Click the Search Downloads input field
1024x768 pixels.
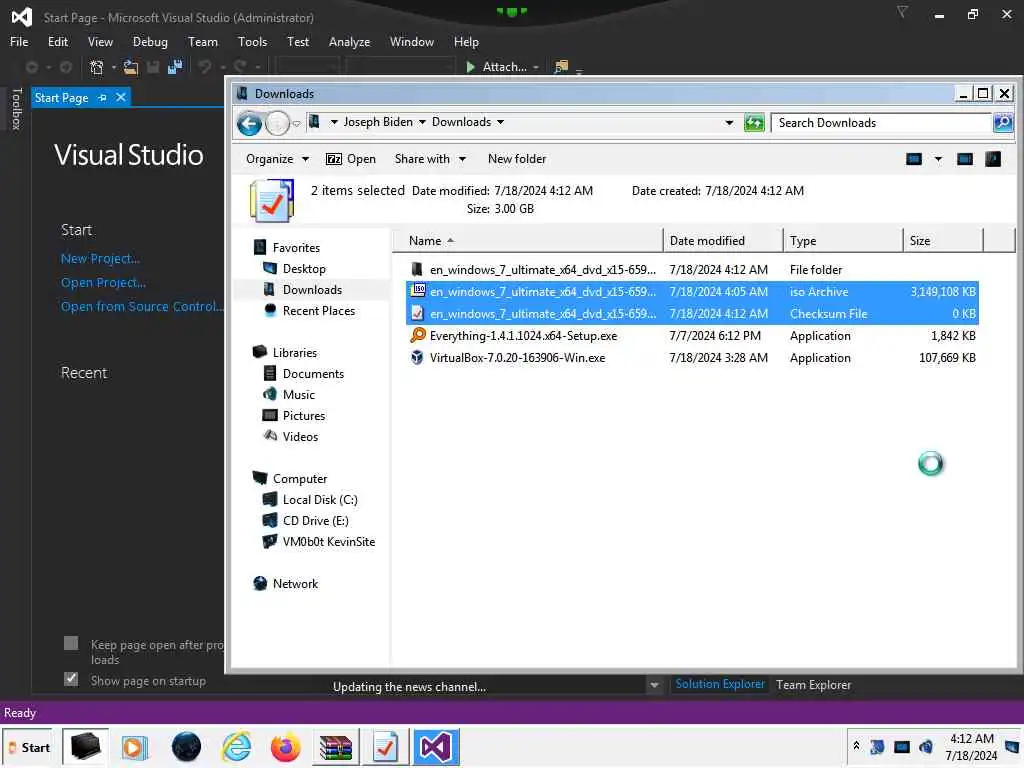click(881, 123)
